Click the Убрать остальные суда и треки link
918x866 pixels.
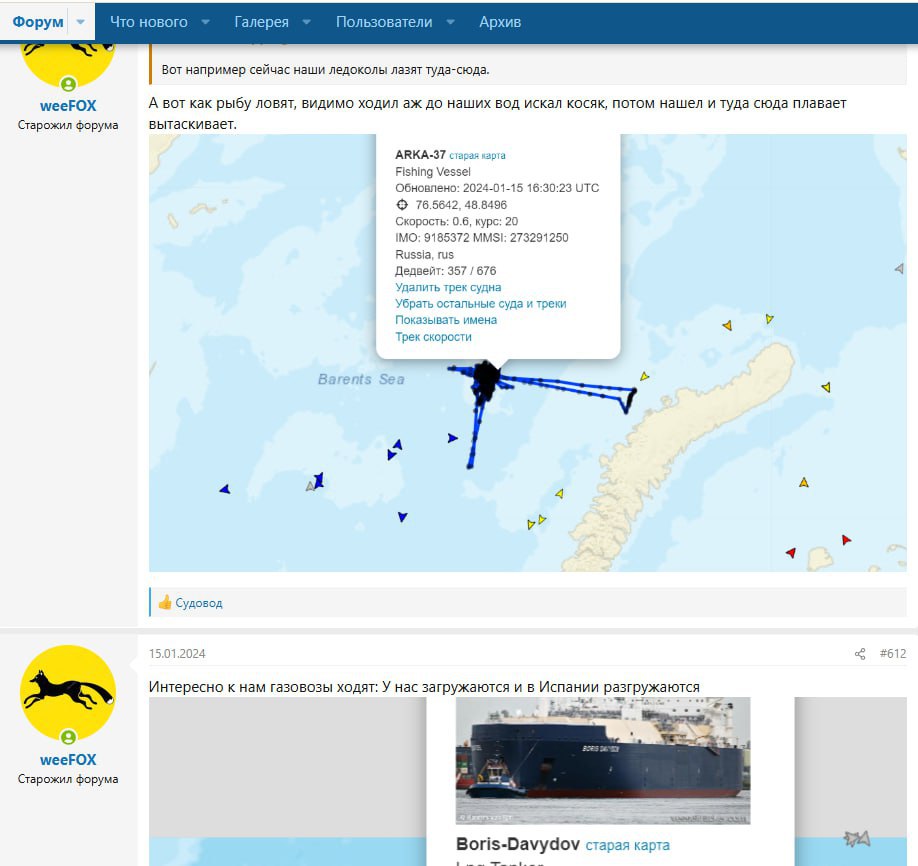[481, 303]
